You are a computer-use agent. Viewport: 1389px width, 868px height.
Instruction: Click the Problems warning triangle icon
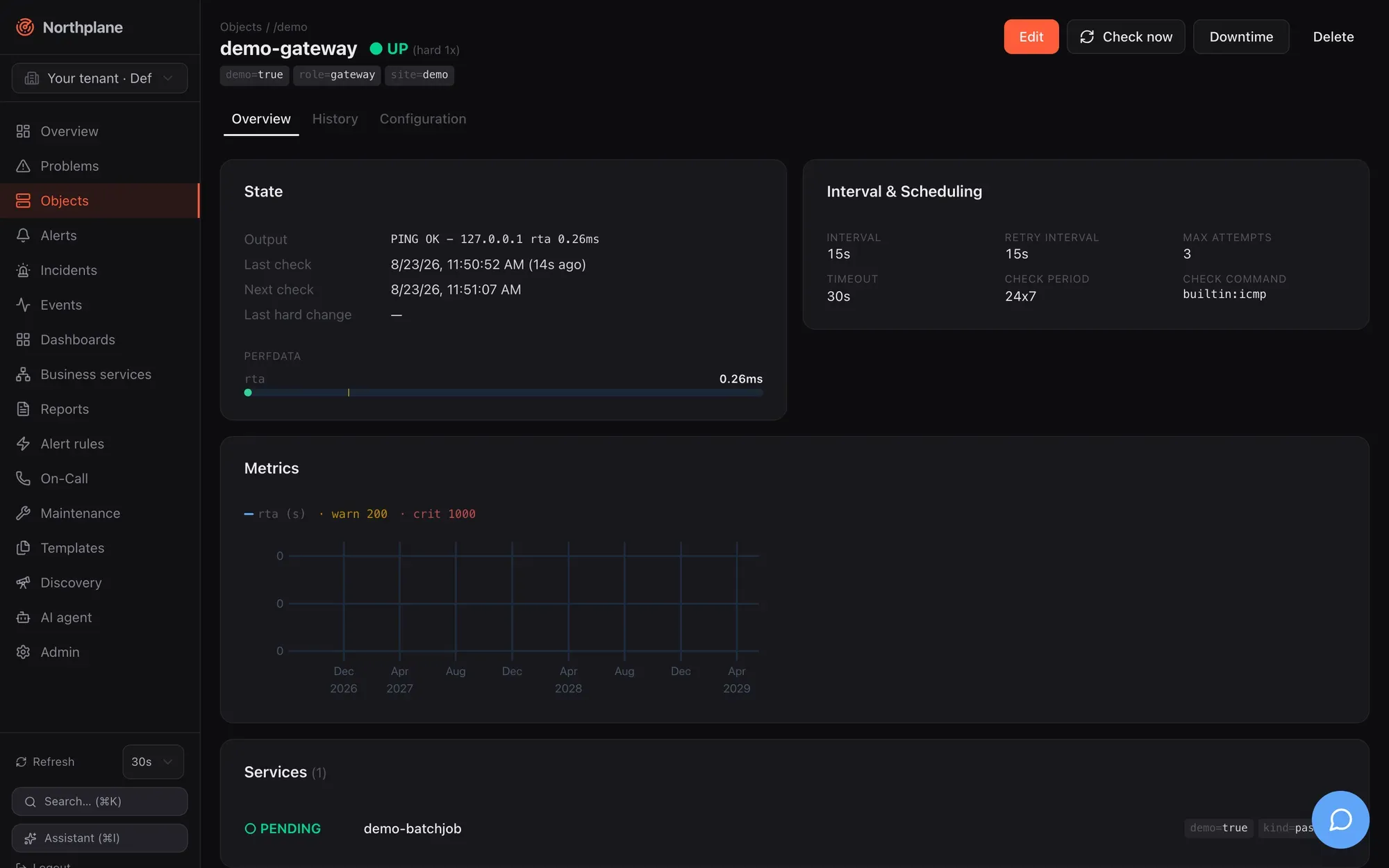[23, 166]
